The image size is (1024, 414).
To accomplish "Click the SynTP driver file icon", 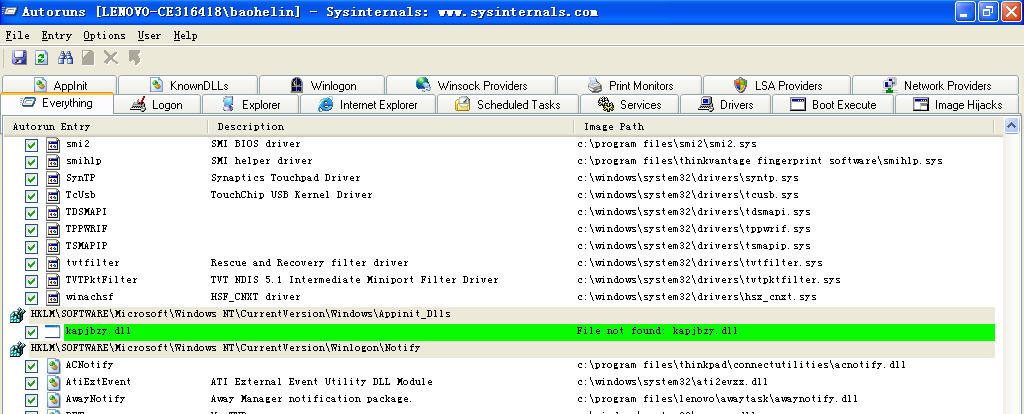I will 53,178.
